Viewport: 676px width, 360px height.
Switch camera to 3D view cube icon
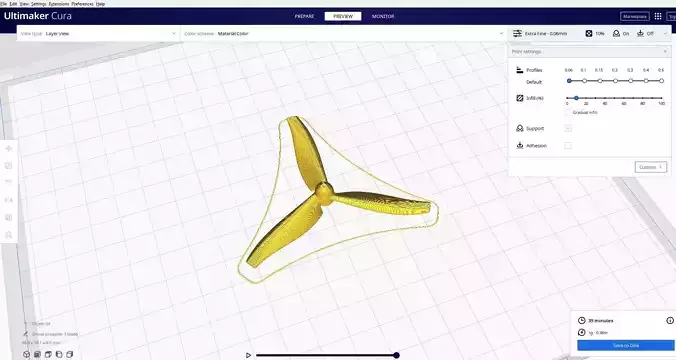pos(27,354)
